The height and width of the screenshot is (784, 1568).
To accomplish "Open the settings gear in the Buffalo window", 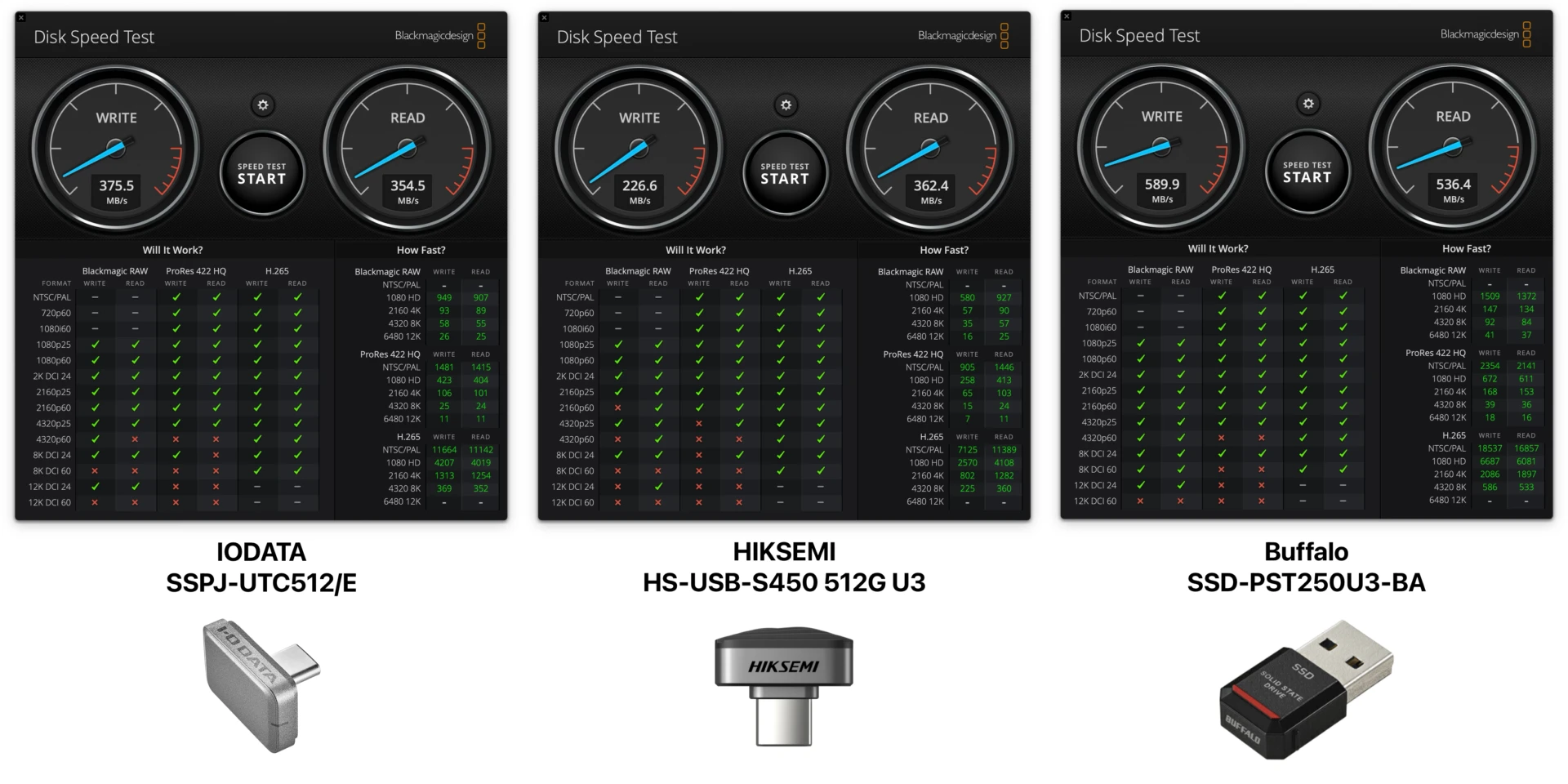I will point(1308,104).
